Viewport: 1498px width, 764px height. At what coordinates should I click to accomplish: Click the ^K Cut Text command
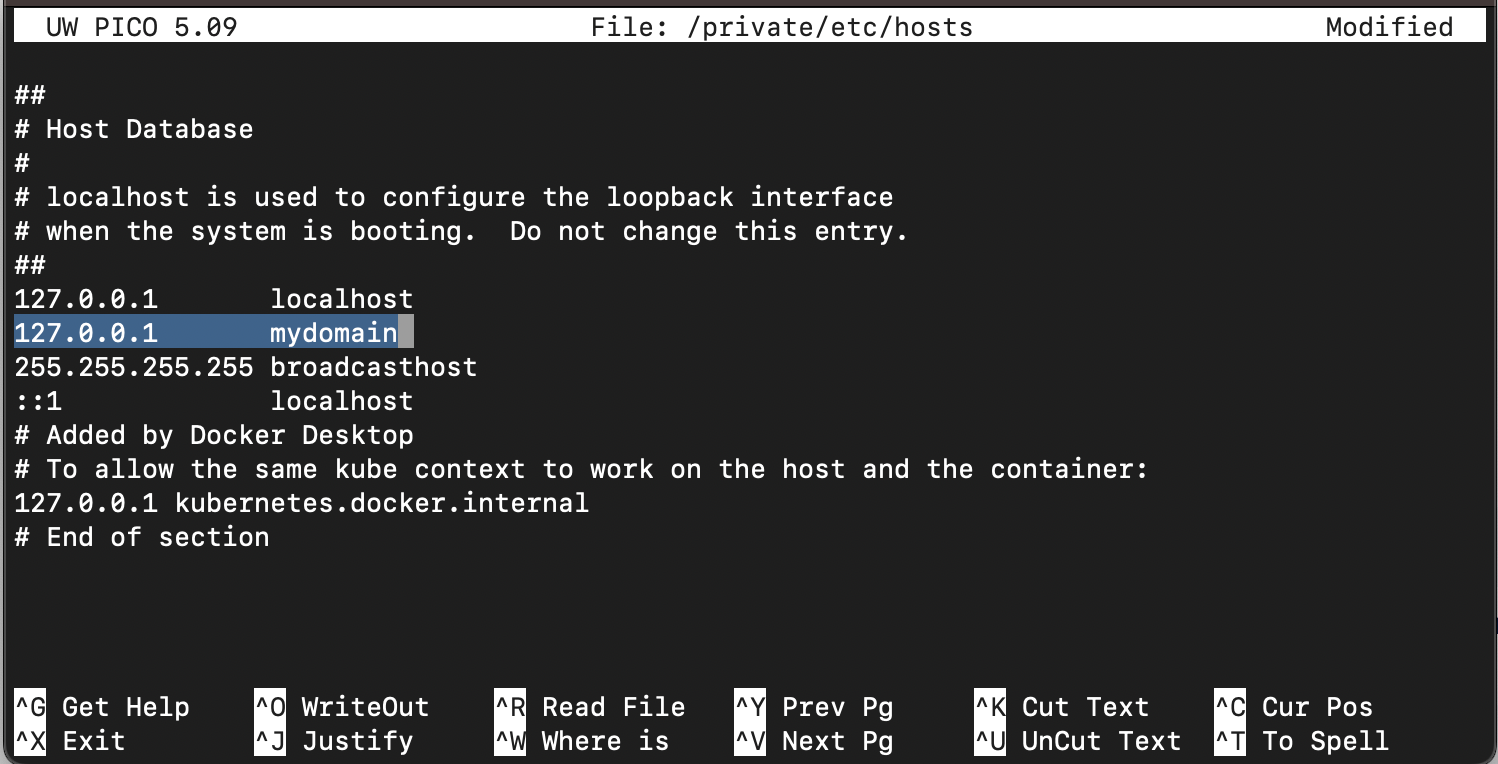(x=1062, y=707)
